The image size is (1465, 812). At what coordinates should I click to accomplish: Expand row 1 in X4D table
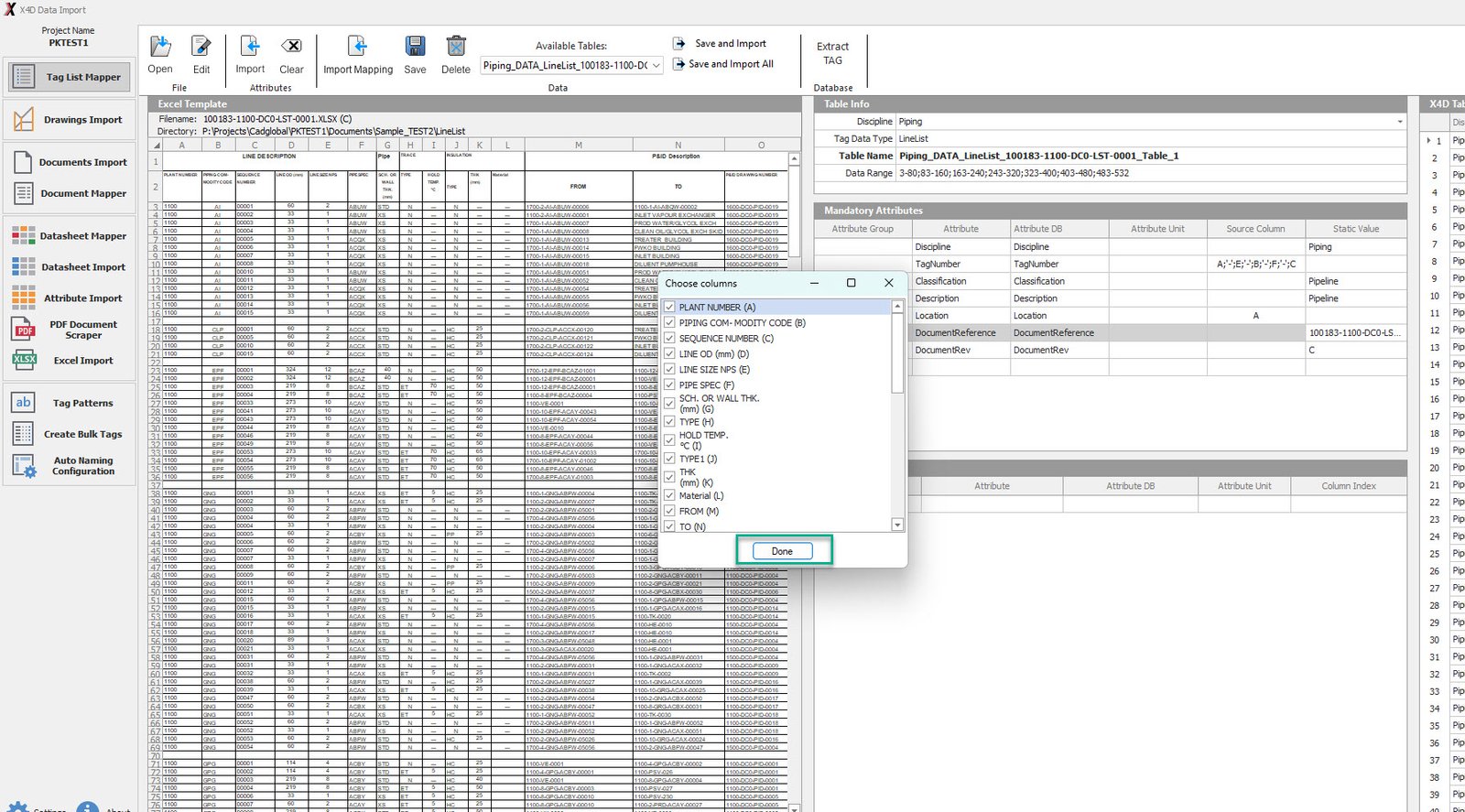pos(1428,141)
